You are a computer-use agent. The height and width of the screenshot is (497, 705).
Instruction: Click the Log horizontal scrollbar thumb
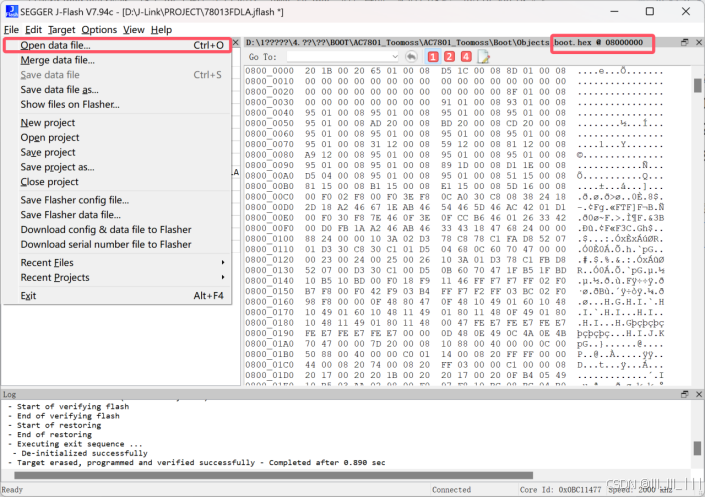(x=273, y=475)
